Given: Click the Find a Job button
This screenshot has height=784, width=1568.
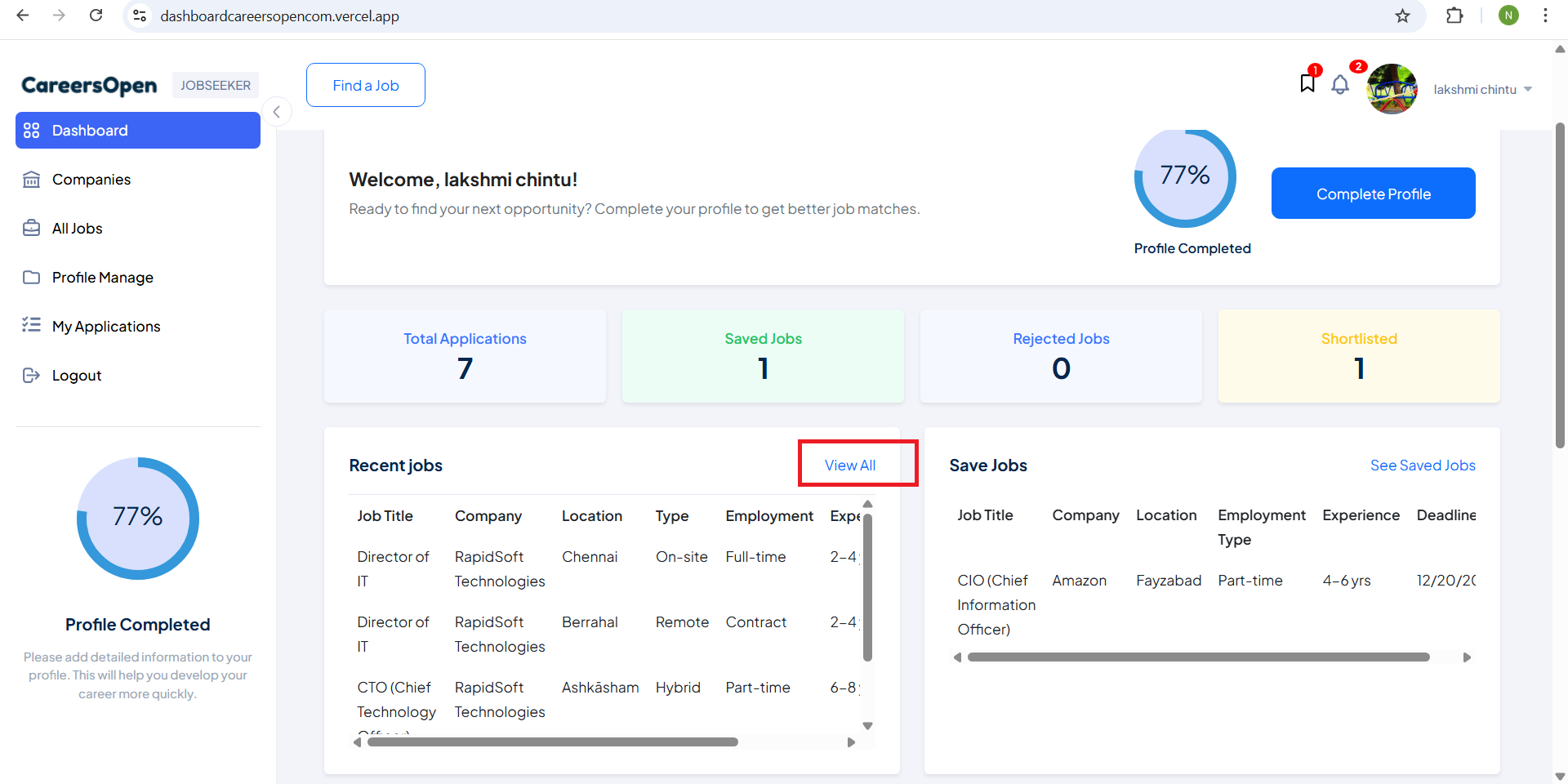Looking at the screenshot, I should (x=365, y=85).
